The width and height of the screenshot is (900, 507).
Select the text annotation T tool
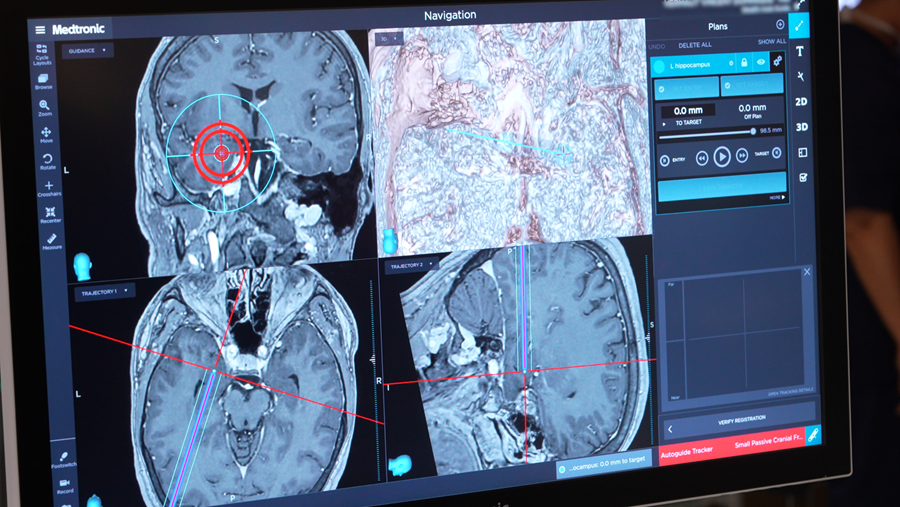(800, 51)
